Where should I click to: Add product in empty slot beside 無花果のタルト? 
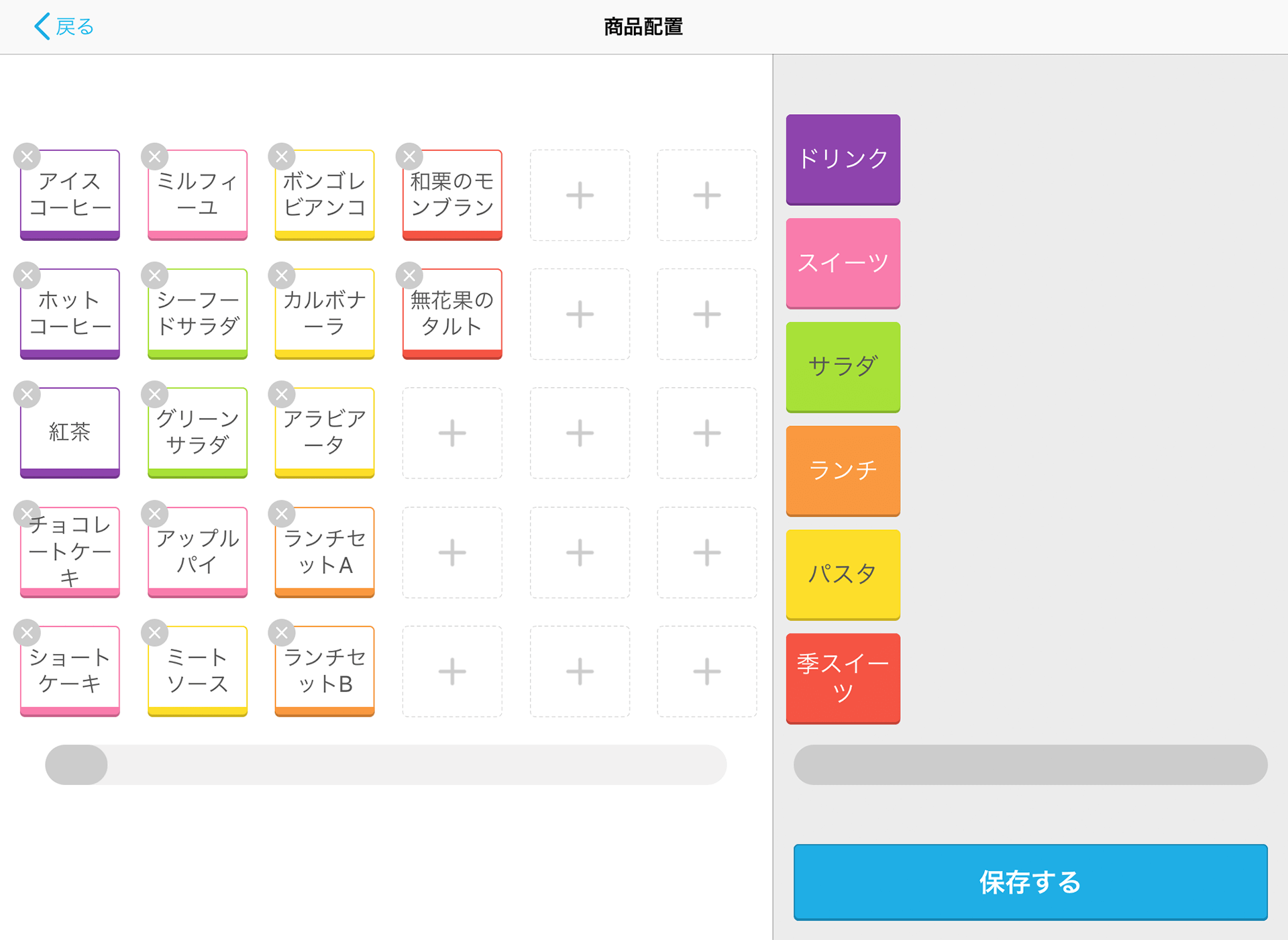coord(580,314)
